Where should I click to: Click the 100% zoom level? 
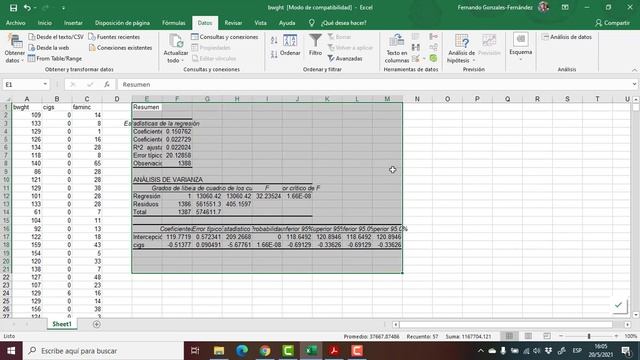tap(631, 336)
